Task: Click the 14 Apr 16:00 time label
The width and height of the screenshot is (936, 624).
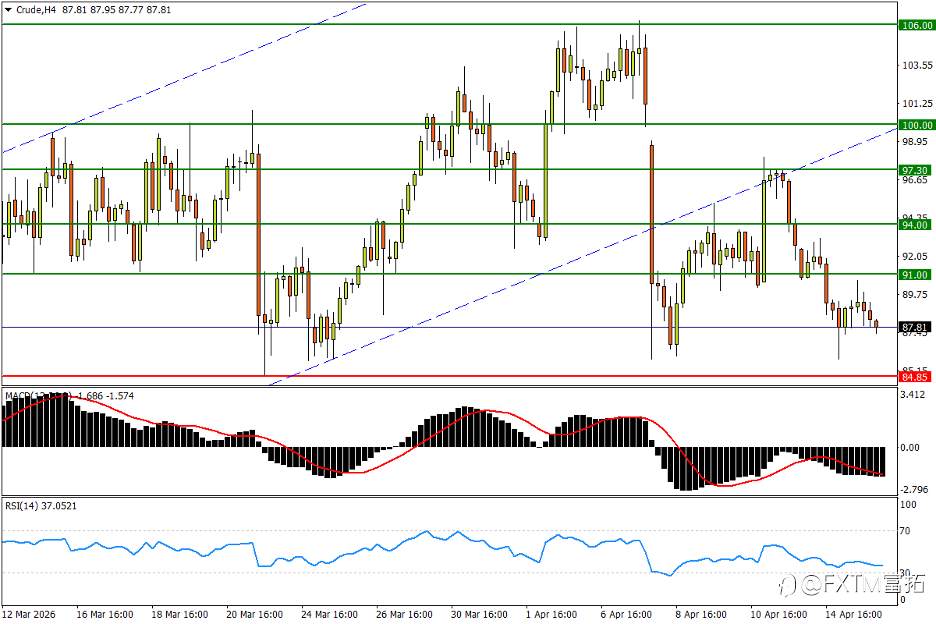Action: [853, 614]
